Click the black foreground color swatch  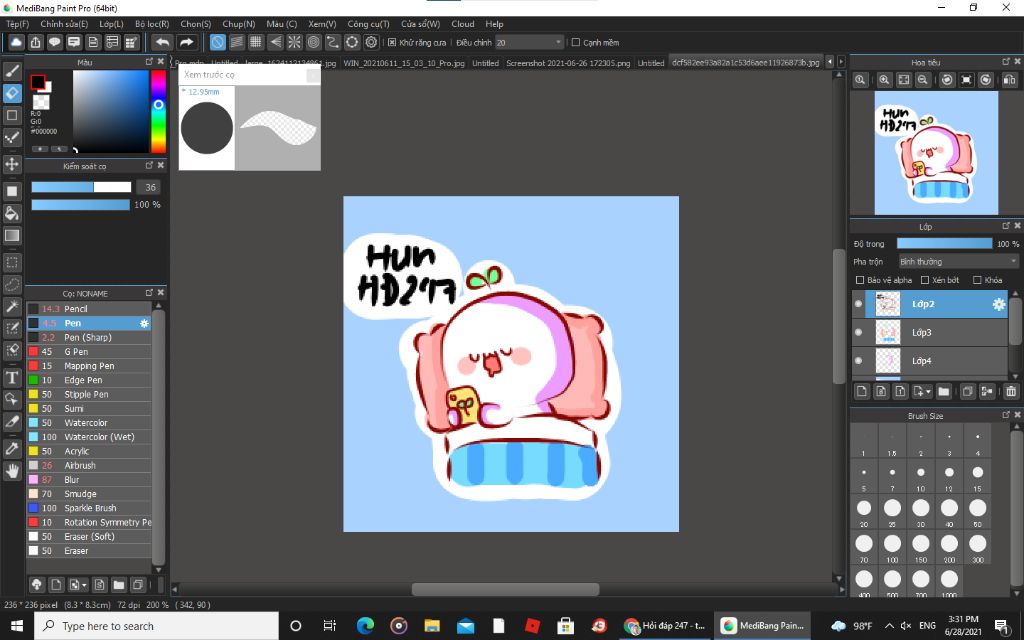coord(38,82)
